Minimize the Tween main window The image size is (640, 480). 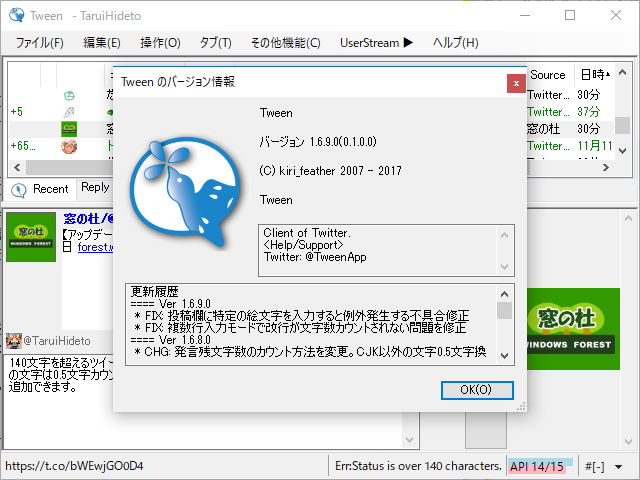click(x=525, y=16)
